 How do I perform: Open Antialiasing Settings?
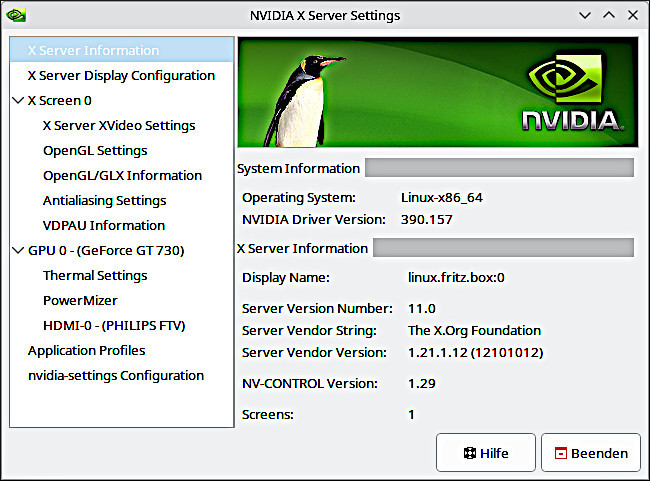click(x=104, y=201)
